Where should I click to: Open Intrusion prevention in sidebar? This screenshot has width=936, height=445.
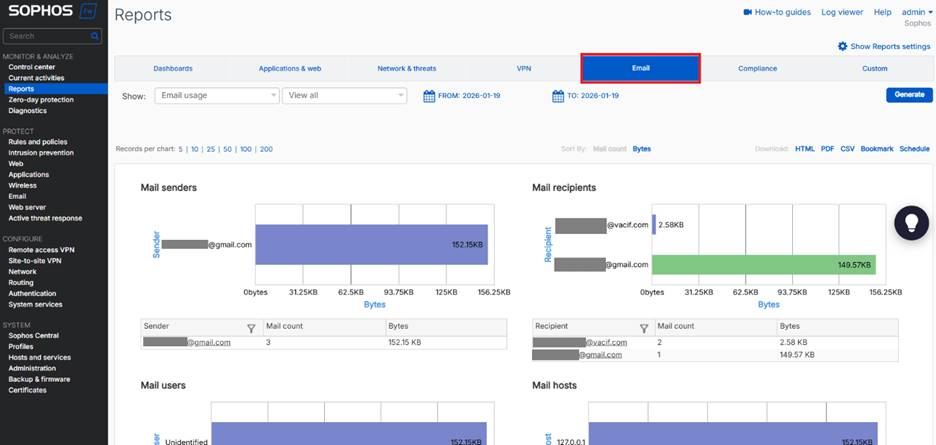tap(41, 153)
